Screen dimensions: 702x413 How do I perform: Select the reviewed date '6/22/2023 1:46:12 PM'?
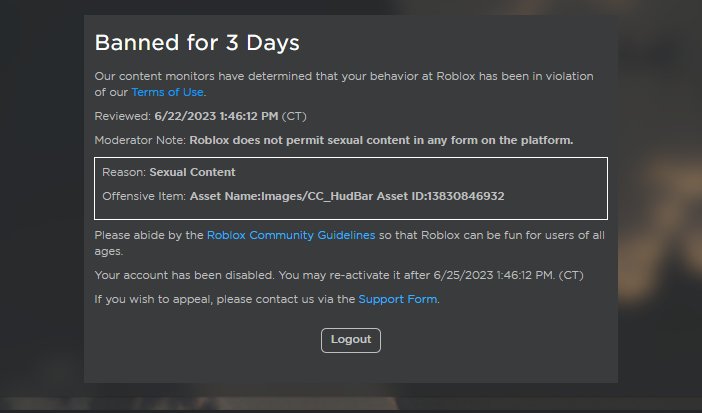point(216,116)
